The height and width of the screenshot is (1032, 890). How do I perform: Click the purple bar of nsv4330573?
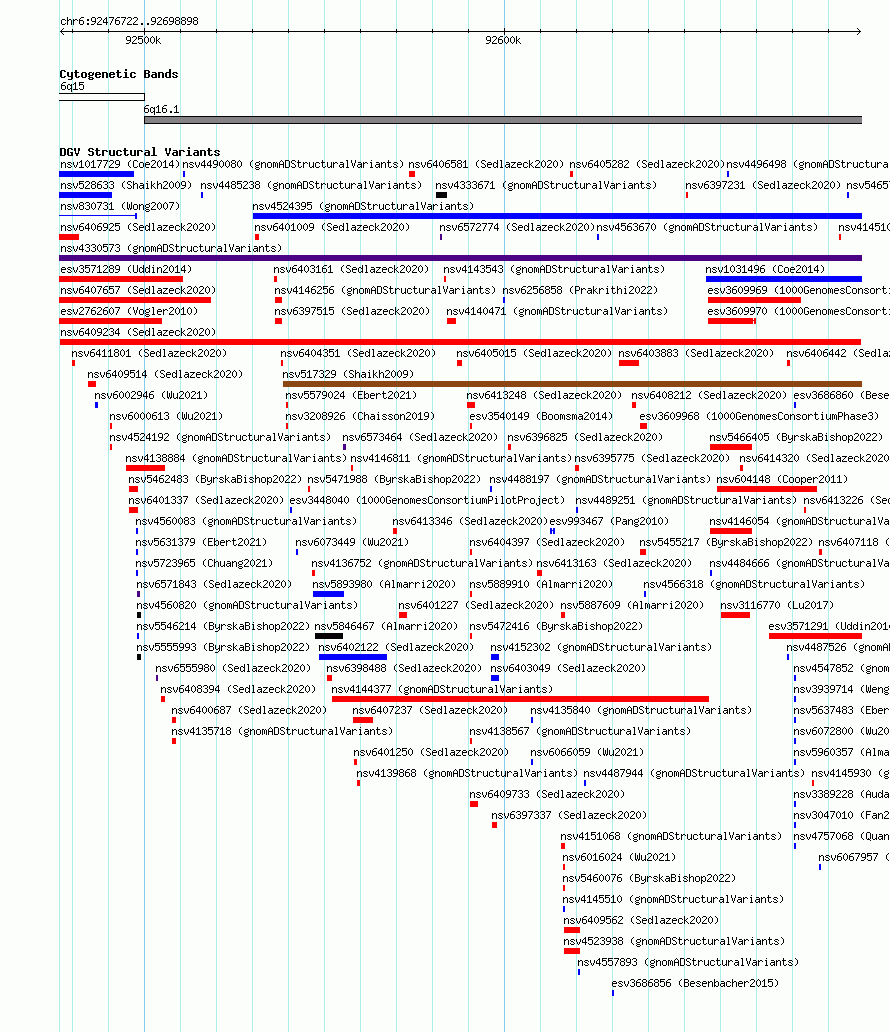(460, 258)
